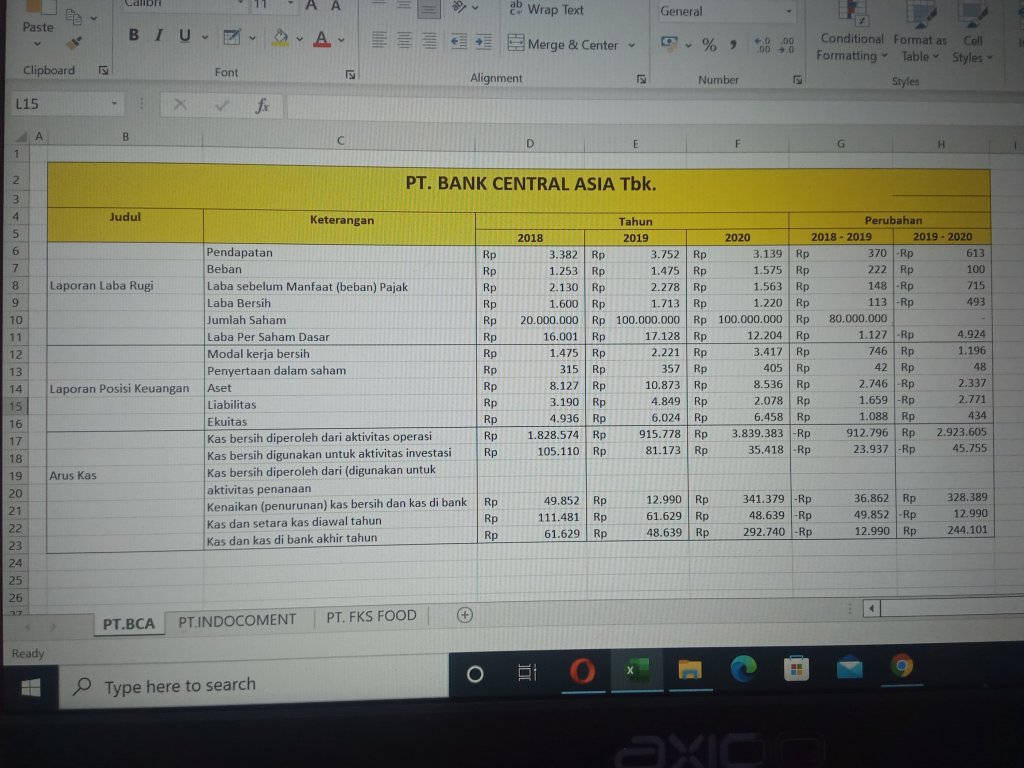
Task: Toggle Italic text formatting
Action: tap(159, 36)
